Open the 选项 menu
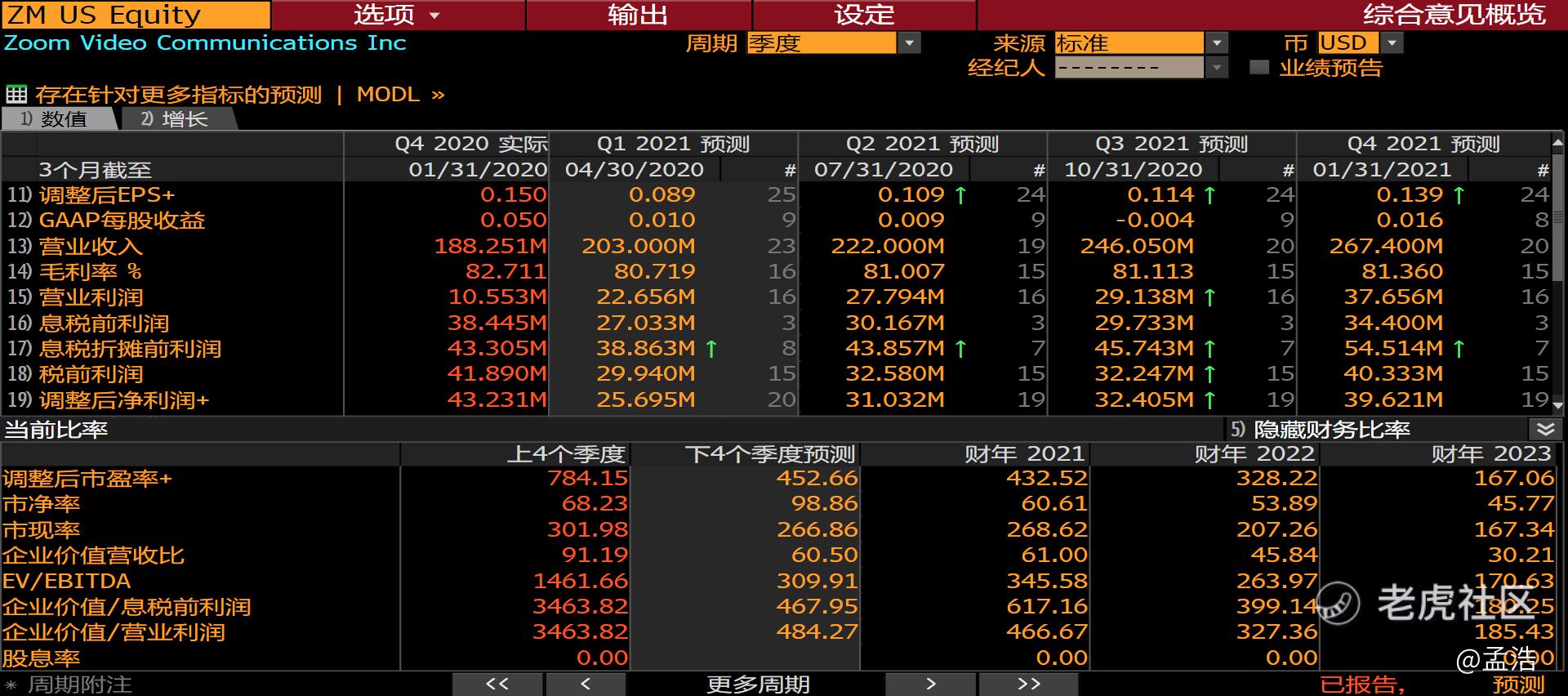Image resolution: width=1568 pixels, height=696 pixels. click(398, 15)
